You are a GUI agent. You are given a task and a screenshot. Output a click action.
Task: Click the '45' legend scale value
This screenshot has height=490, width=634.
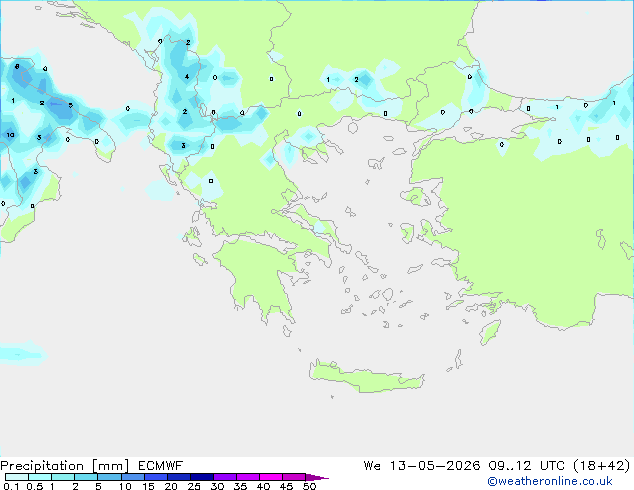(287, 486)
